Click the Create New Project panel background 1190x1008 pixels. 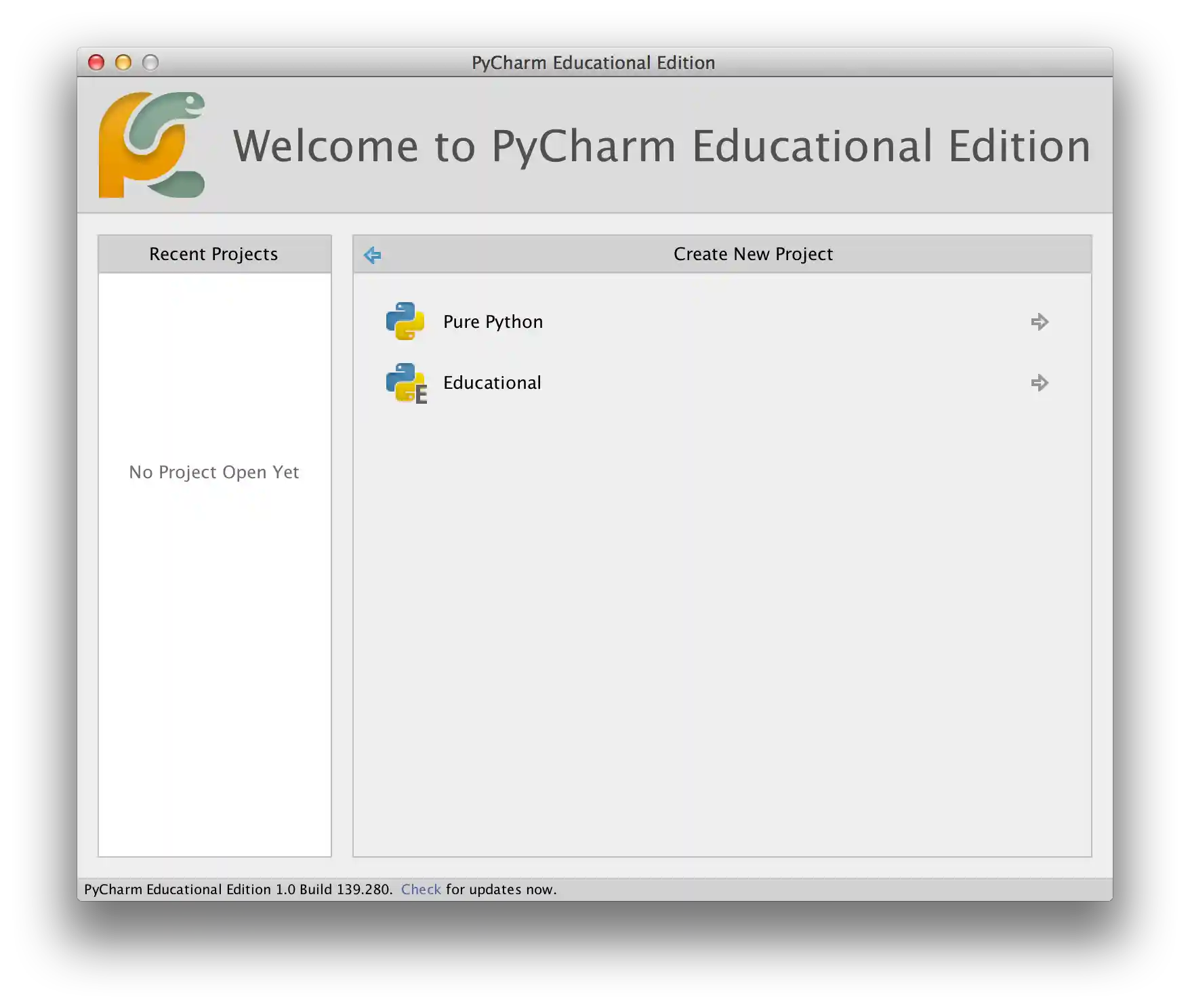(722, 610)
